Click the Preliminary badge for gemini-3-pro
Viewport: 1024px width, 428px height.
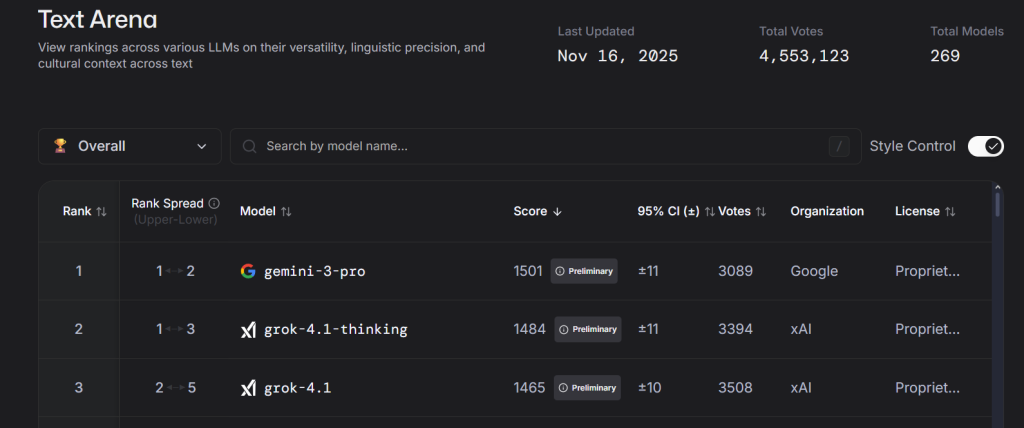585,271
